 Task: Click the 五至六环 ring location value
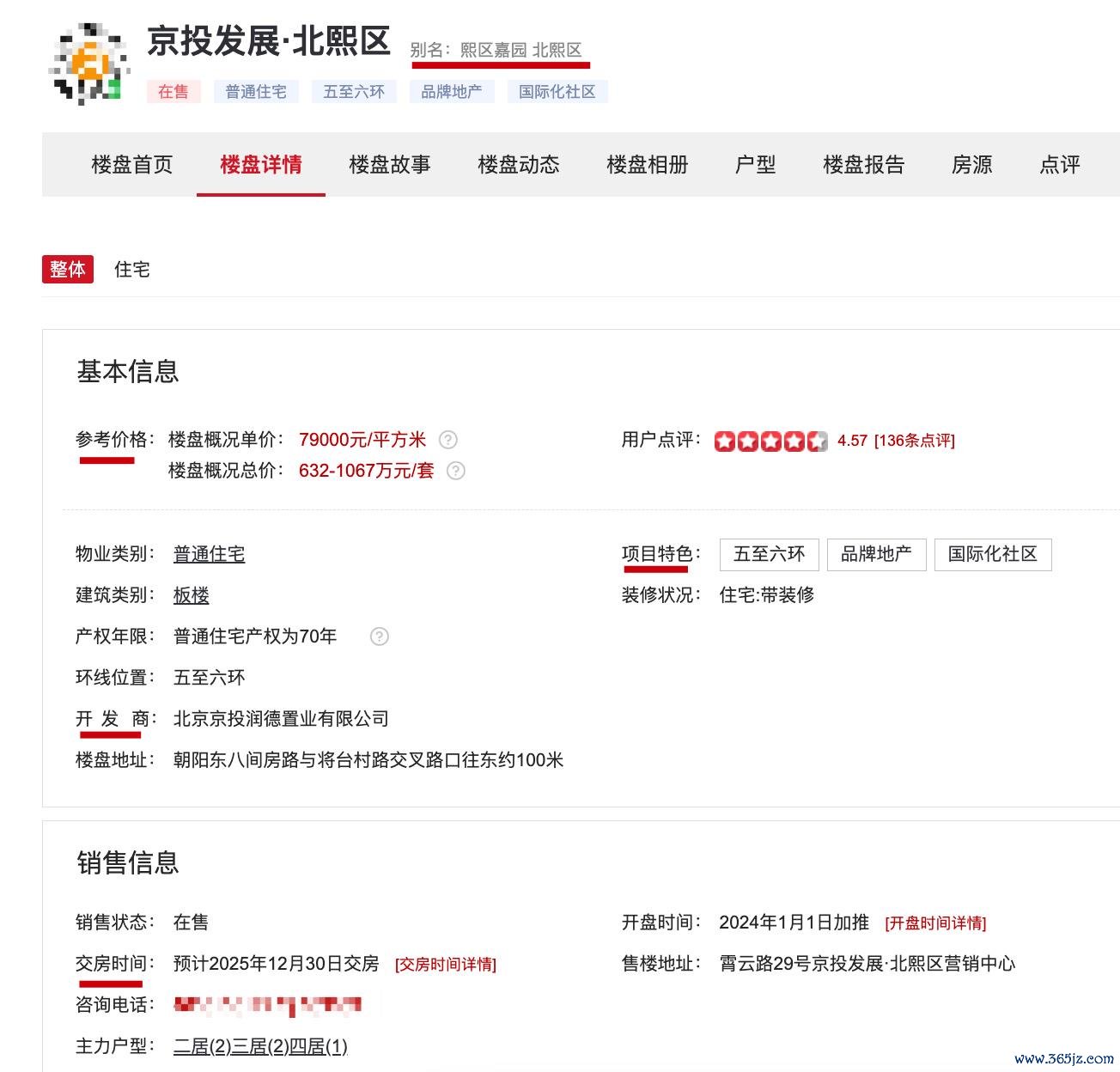(x=210, y=678)
